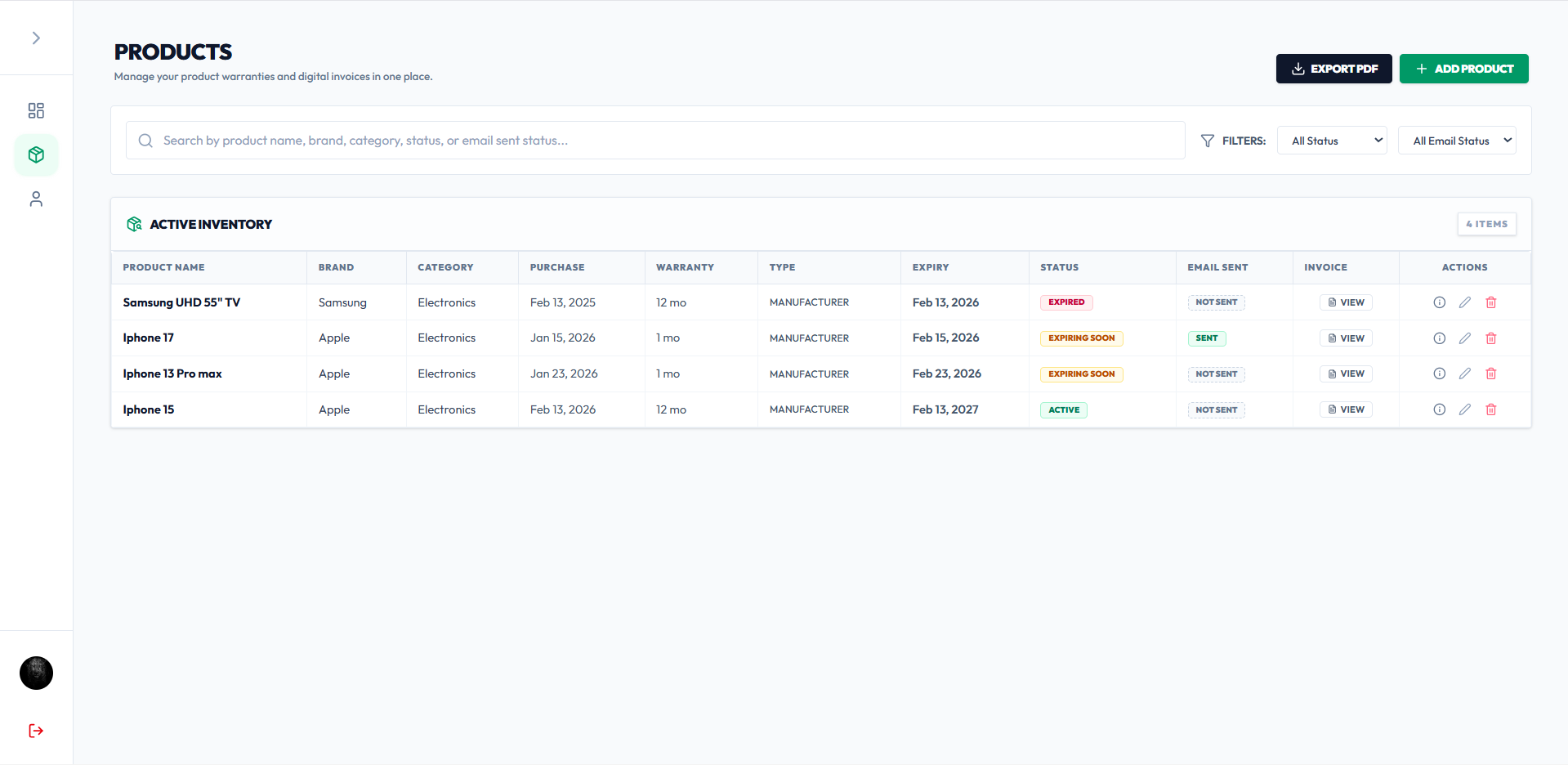Image resolution: width=1568 pixels, height=765 pixels.
Task: Delete the Iphone 13 Pro max product
Action: coord(1491,374)
